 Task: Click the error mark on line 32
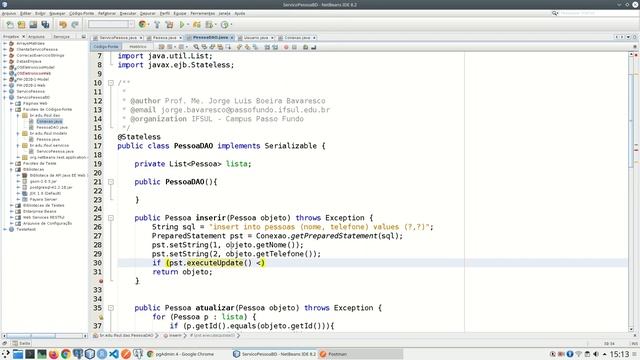coord(101,281)
